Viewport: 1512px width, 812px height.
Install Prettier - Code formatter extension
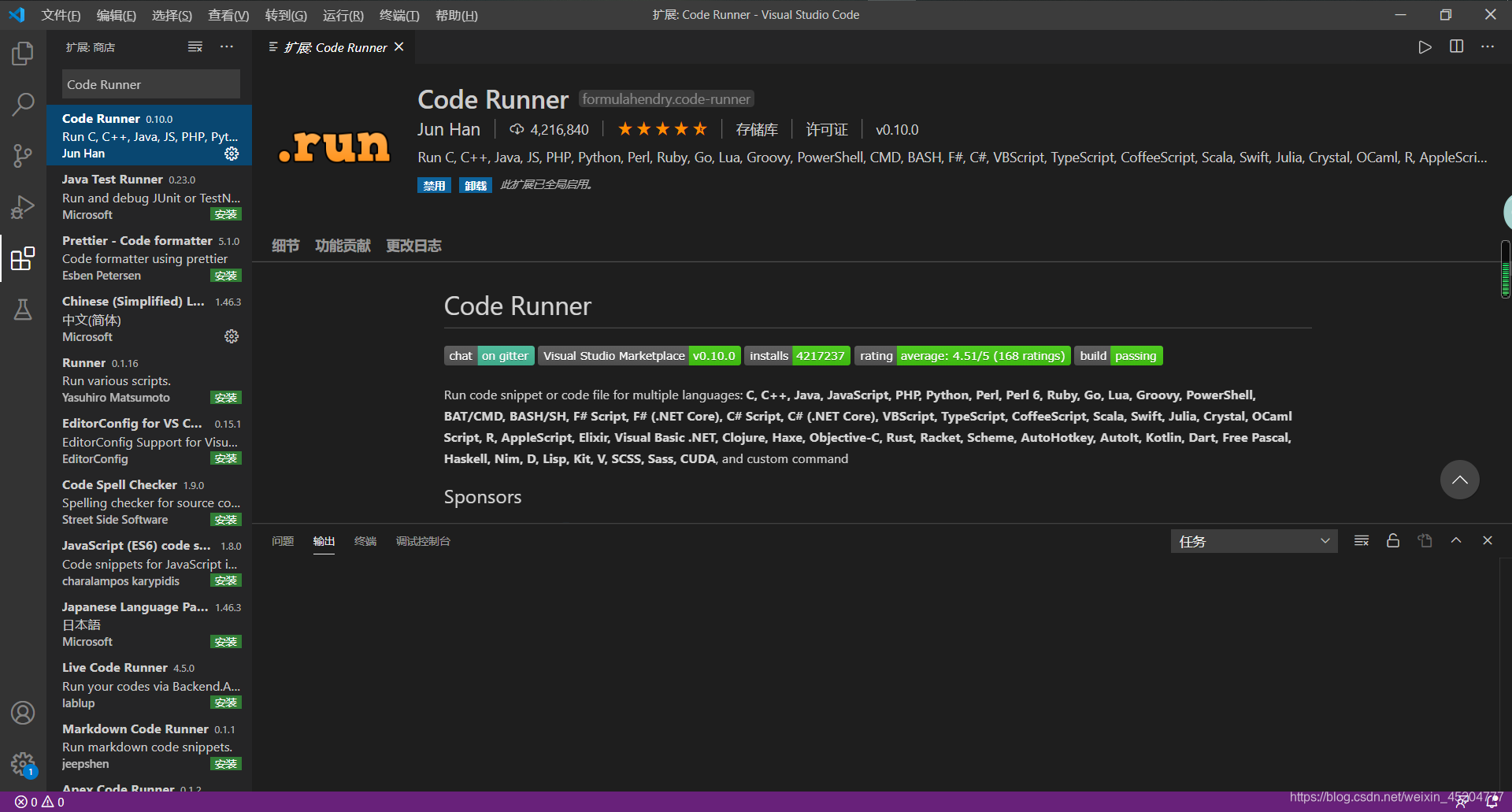[x=226, y=276]
